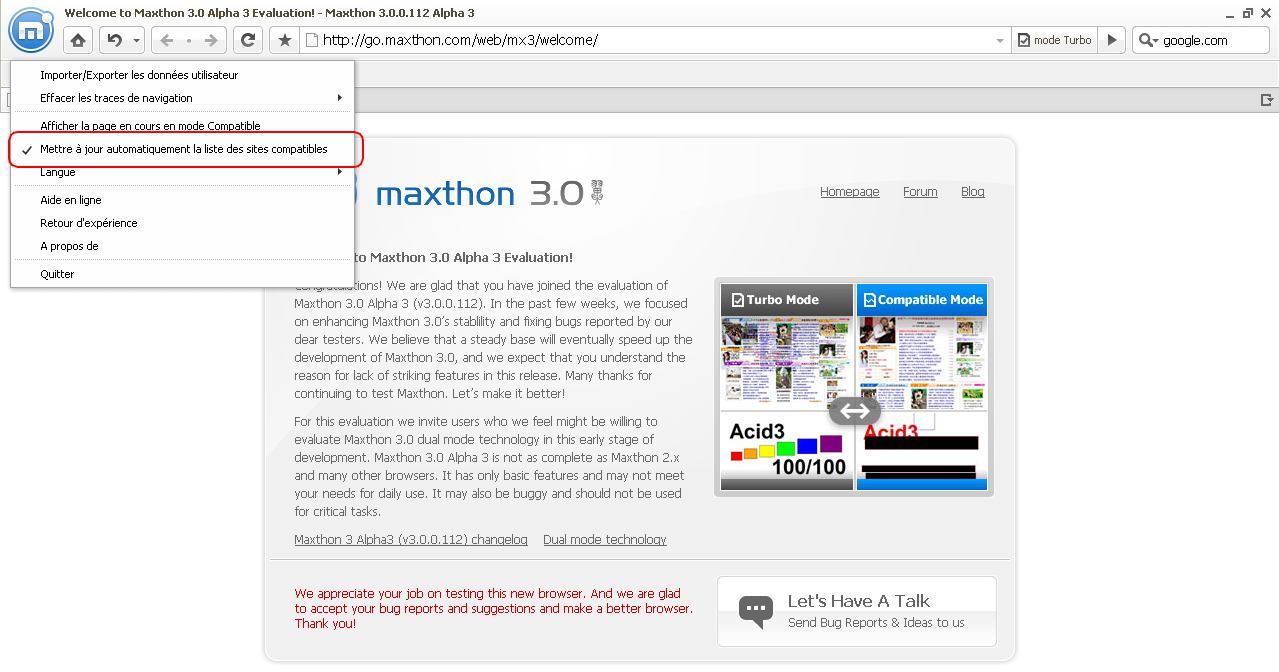Screen dimensions: 1279x672
Task: Choose Afficher la page en cours en mode Compatible
Action: click(x=182, y=126)
